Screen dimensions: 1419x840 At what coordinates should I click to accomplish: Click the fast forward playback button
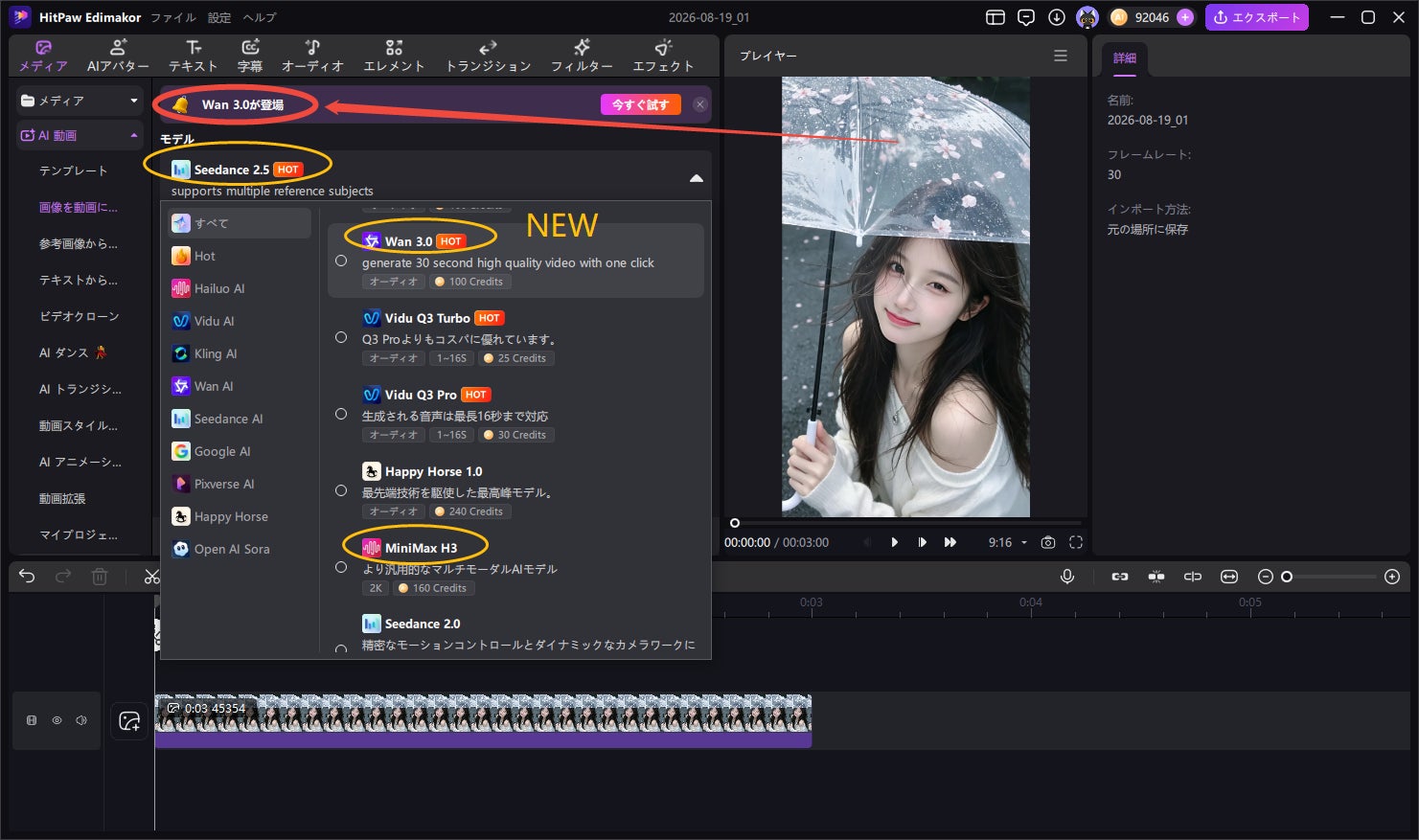click(950, 542)
